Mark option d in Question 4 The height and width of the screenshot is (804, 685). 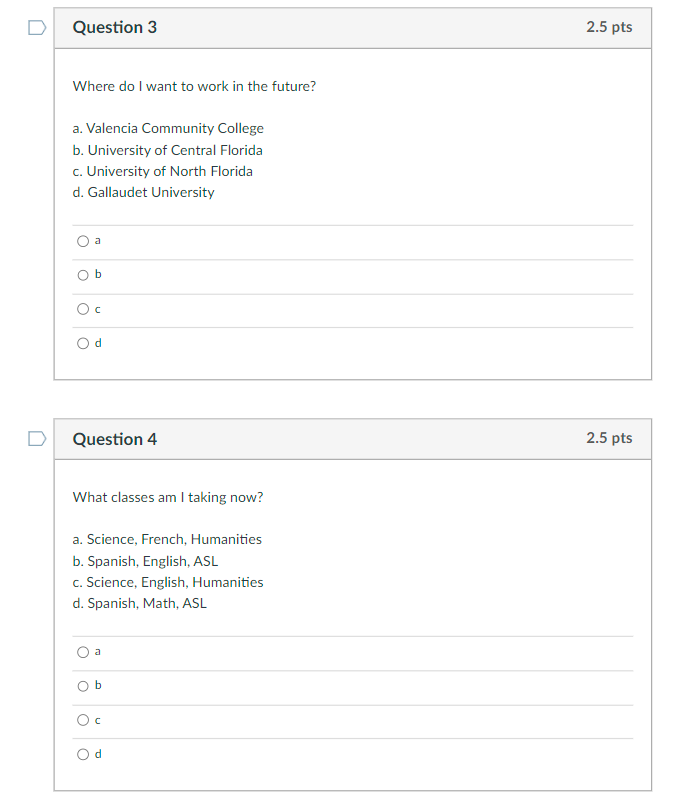[82, 754]
